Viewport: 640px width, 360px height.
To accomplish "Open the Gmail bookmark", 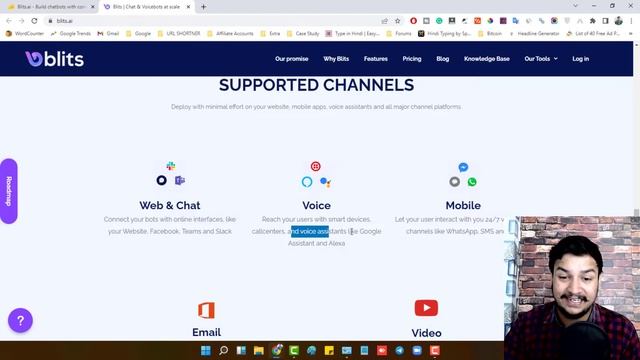I will tap(108, 33).
